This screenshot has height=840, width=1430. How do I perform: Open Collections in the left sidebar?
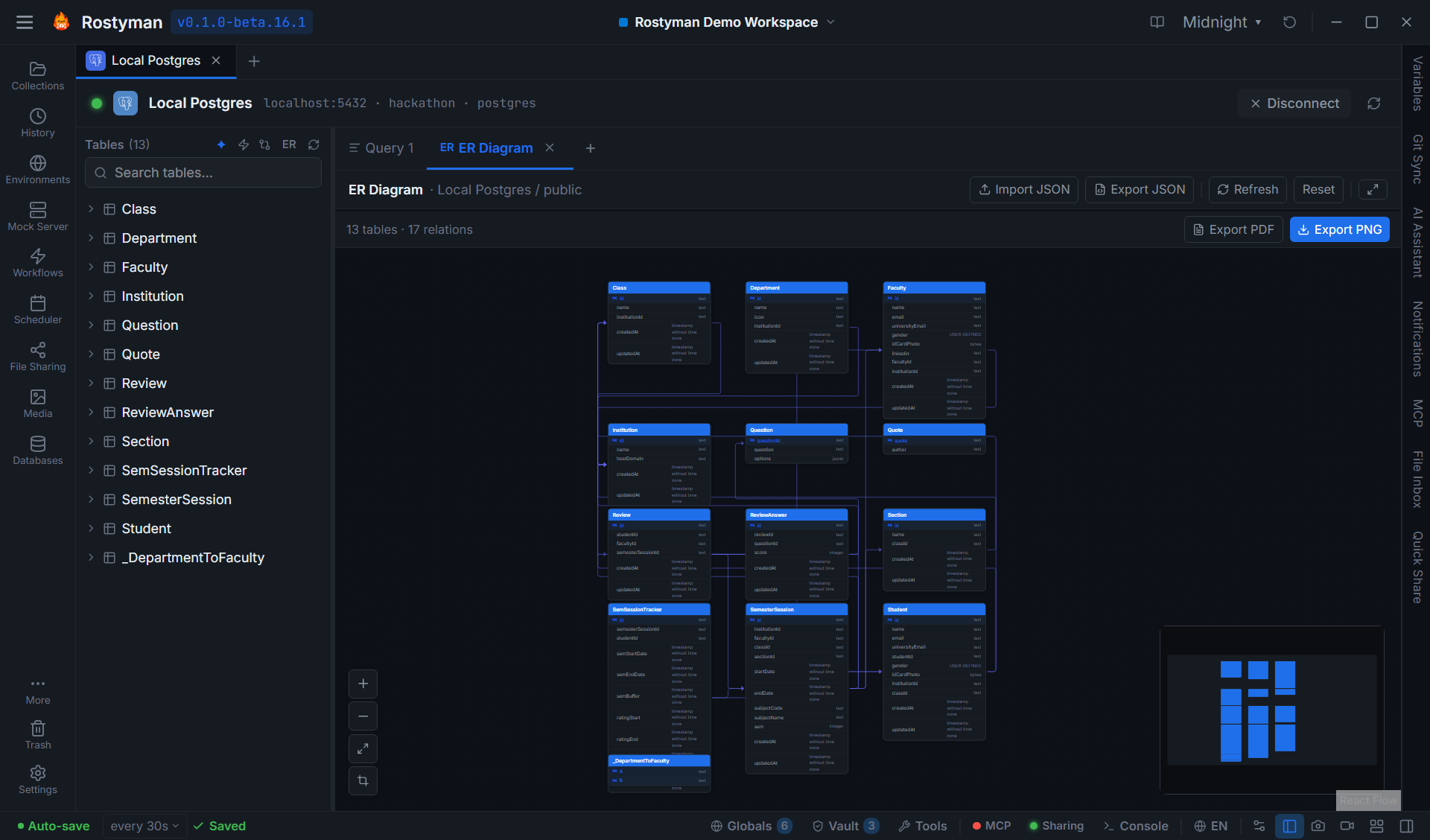click(x=38, y=76)
